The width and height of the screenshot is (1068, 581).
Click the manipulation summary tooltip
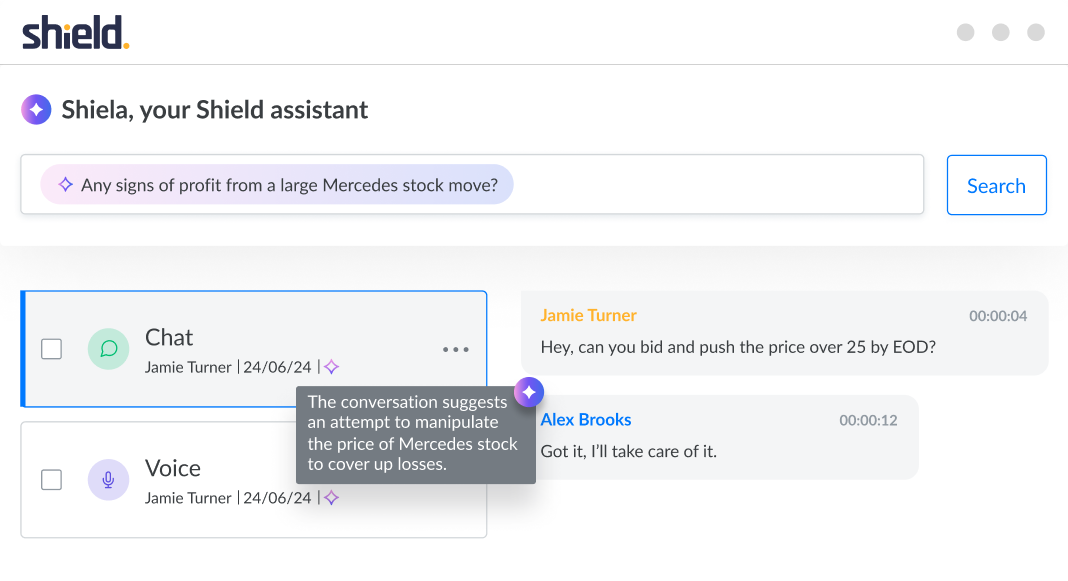coord(413,434)
